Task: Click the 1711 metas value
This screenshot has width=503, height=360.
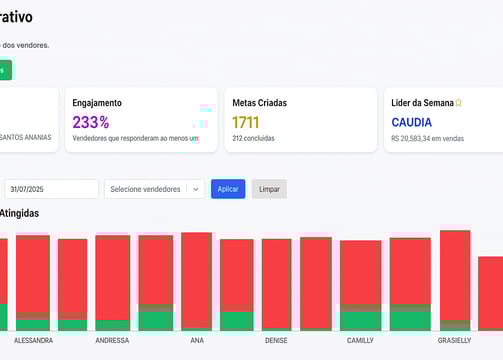Action: [x=246, y=122]
